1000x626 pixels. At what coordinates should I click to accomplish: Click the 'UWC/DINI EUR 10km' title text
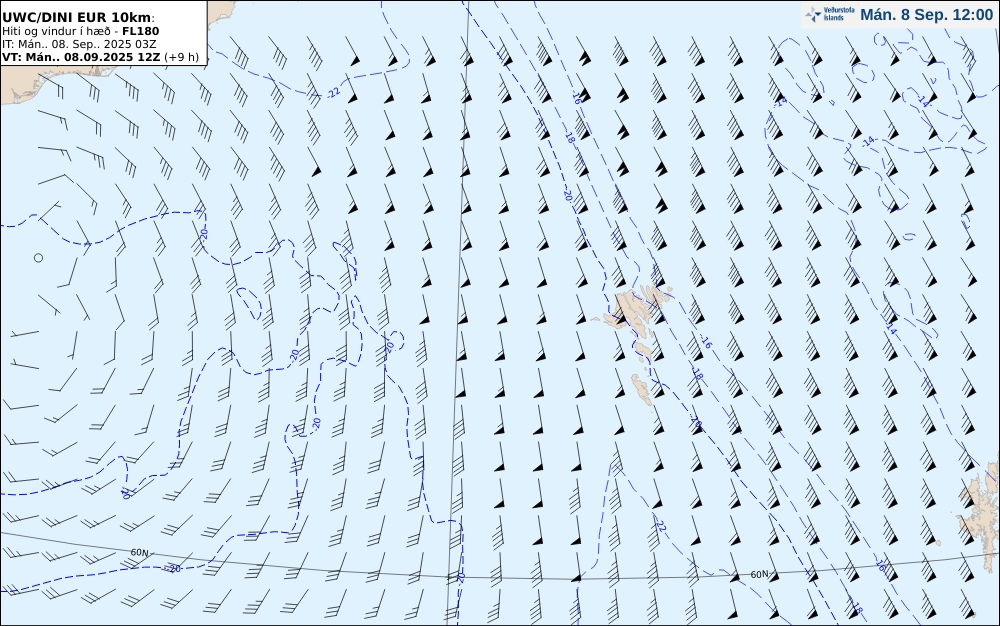[78, 17]
